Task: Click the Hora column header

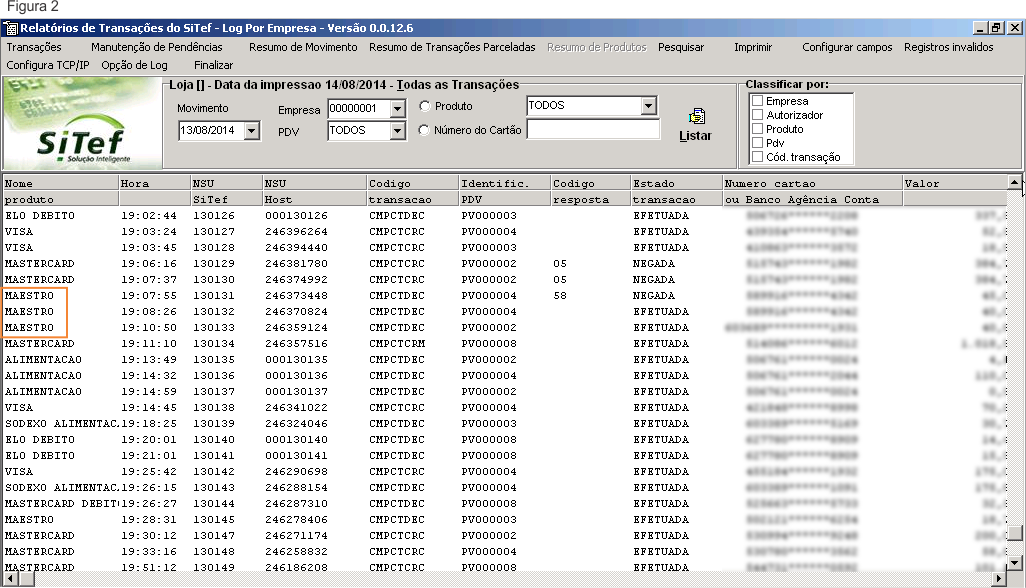Action: 154,191
